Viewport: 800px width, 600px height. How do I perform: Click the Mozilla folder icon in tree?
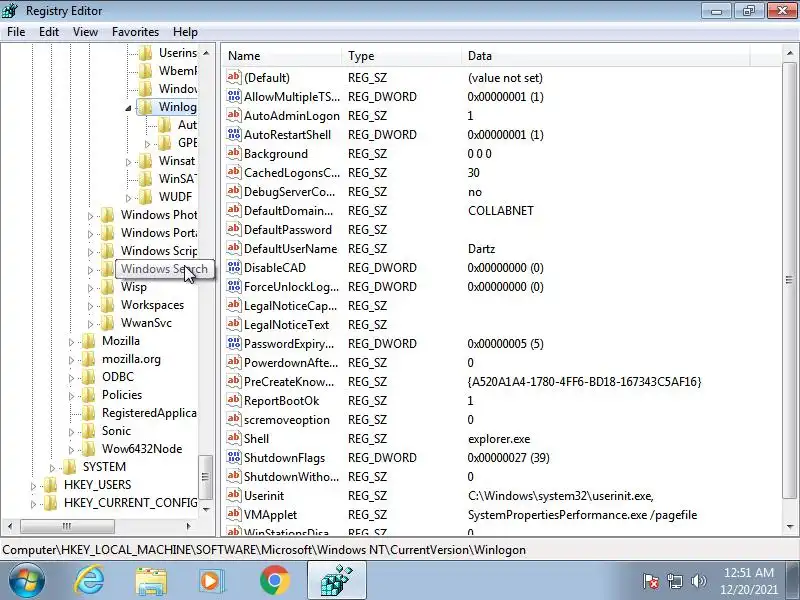click(x=89, y=341)
